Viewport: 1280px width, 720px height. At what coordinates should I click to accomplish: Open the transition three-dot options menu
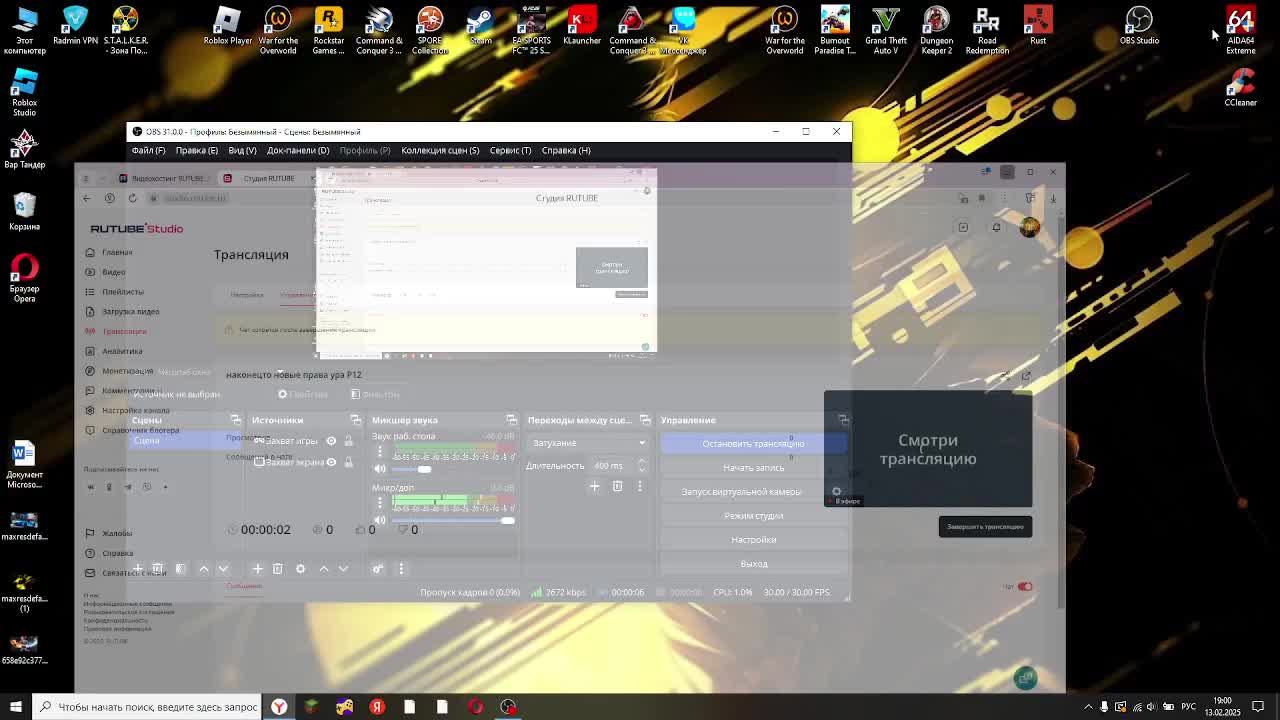pyautogui.click(x=640, y=486)
